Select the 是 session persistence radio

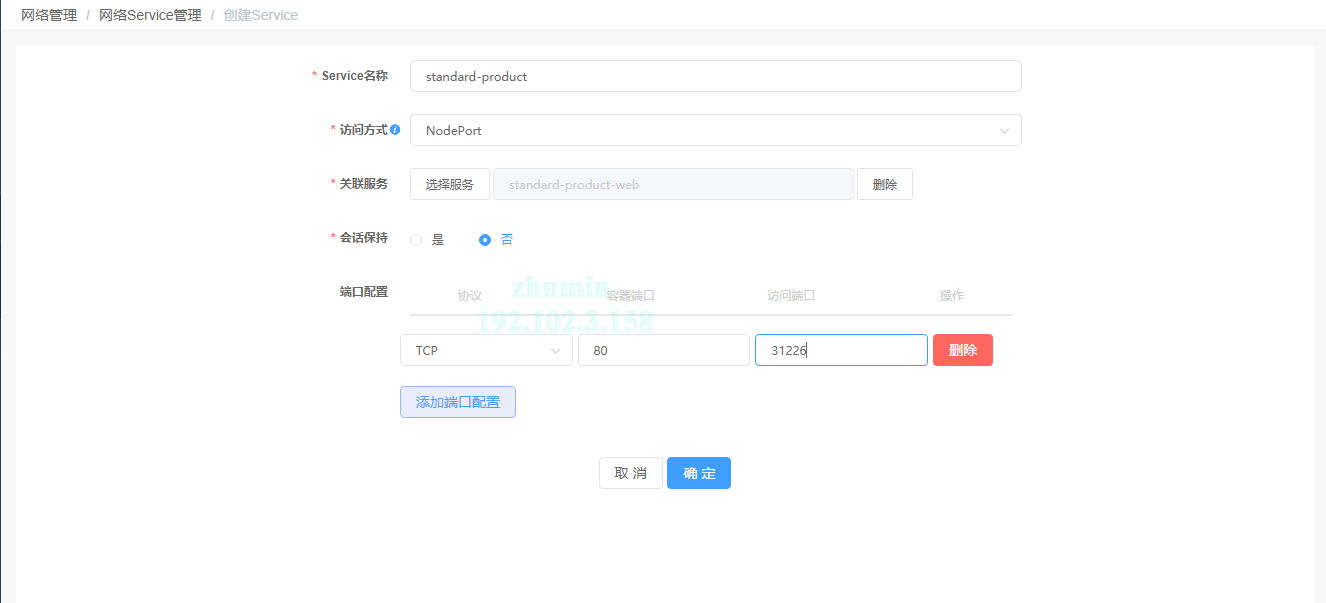point(417,240)
